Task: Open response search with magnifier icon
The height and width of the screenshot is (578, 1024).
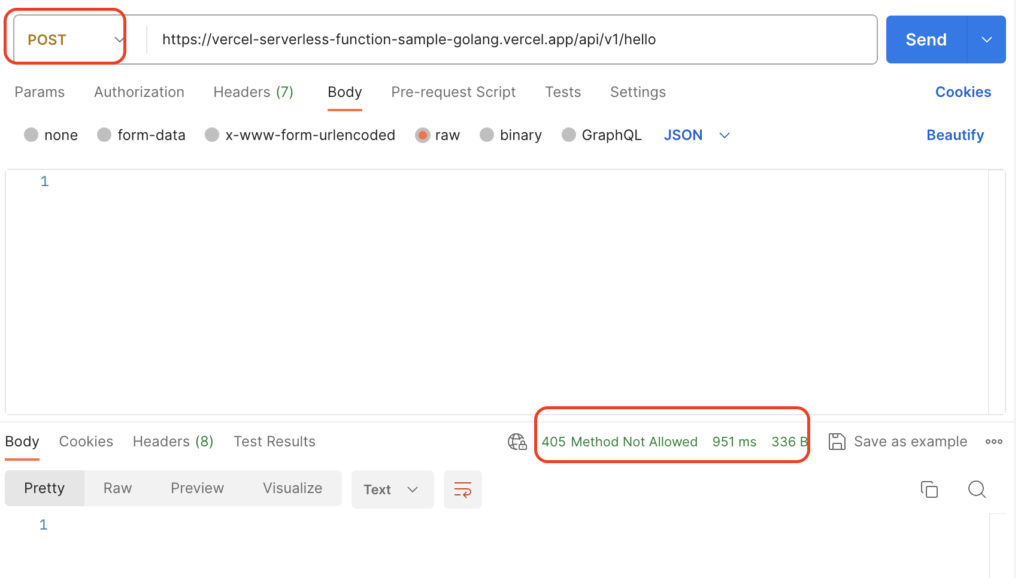Action: (x=977, y=489)
